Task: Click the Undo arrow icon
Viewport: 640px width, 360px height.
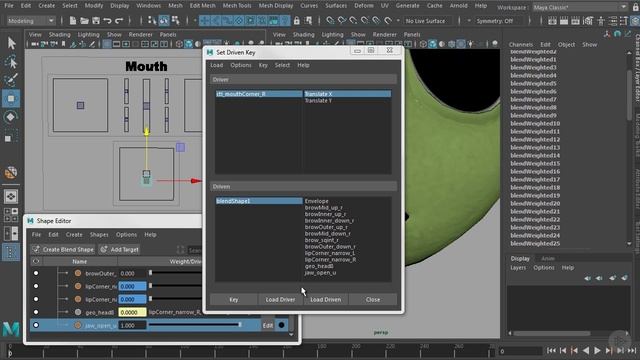Action: (107, 20)
